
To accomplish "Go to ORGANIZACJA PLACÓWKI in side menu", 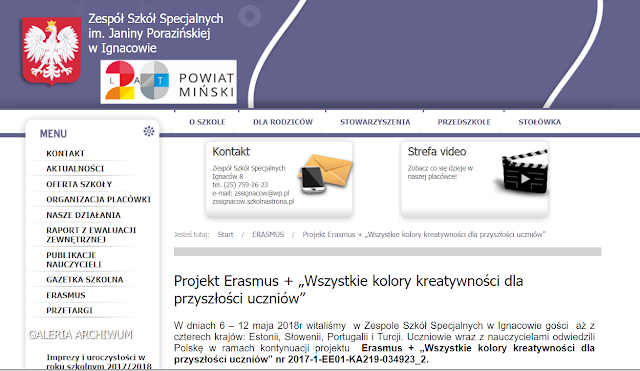I will [98, 200].
